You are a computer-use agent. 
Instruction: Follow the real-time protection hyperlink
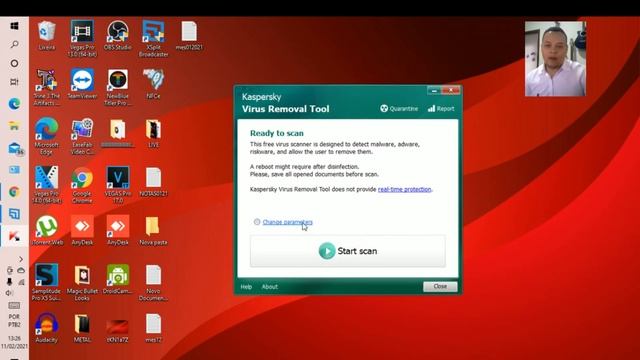click(404, 189)
